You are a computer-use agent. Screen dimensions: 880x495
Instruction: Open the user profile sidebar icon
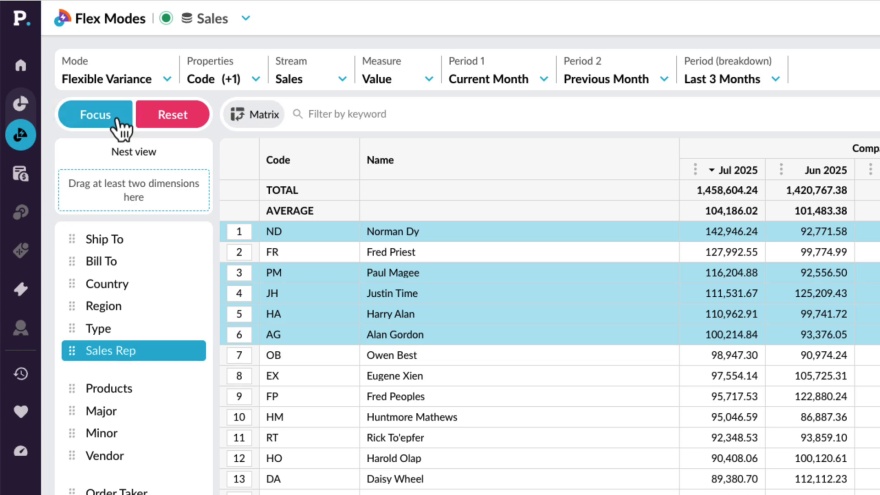[21, 328]
